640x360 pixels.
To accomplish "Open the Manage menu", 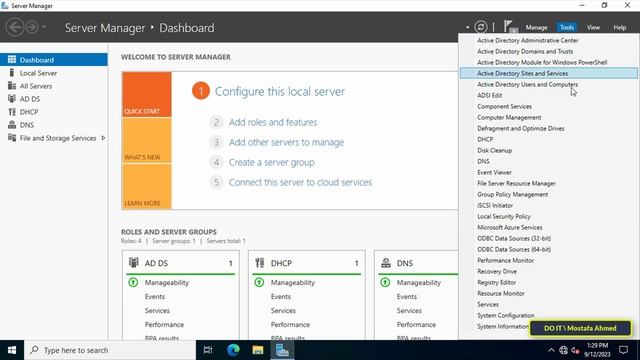I will pos(536,27).
